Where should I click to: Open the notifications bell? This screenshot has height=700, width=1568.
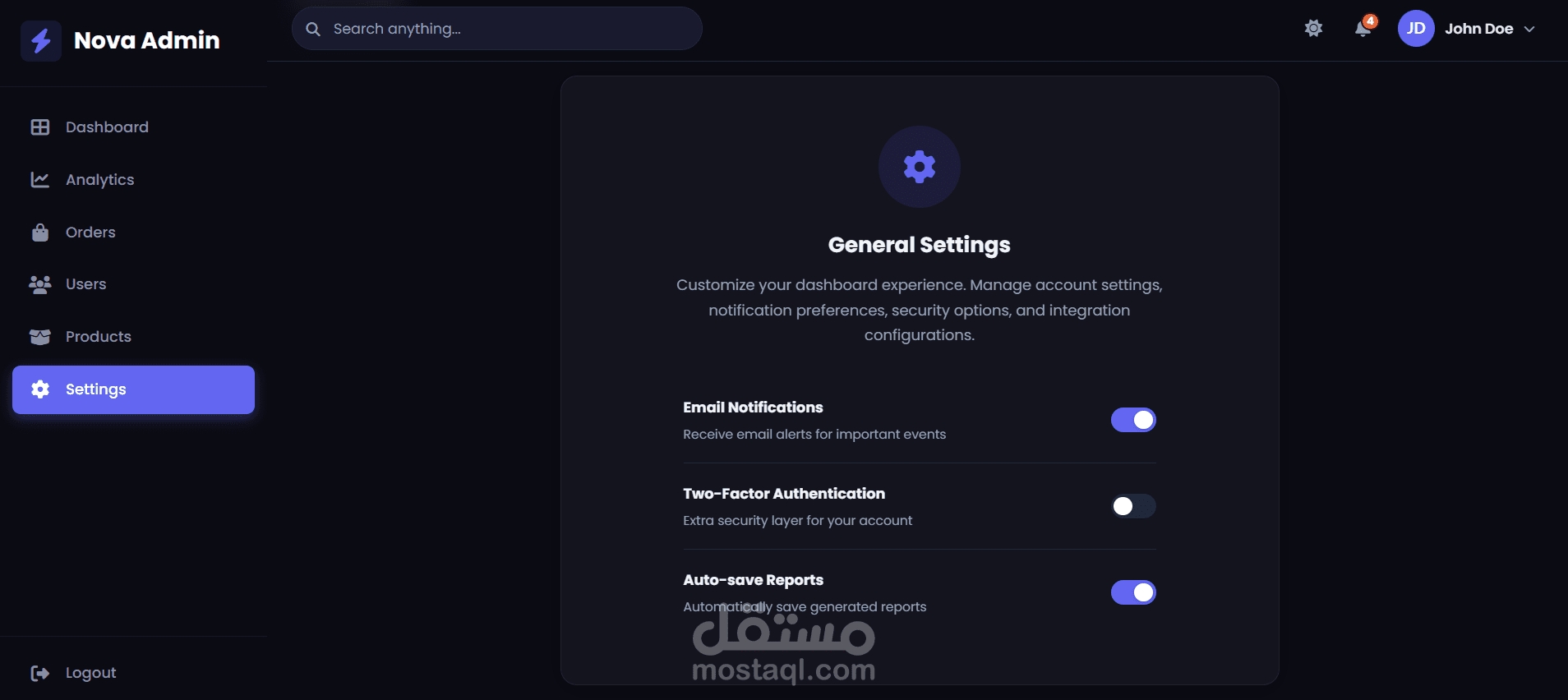click(x=1363, y=29)
